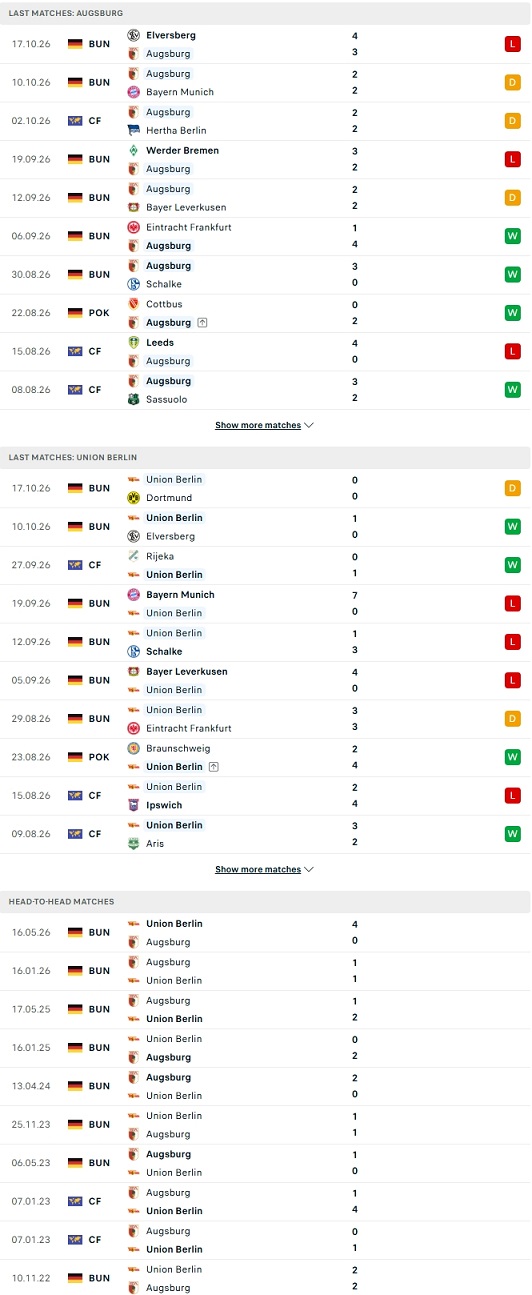Viewport: 532px width, 1295px height.
Task: Expand more matches under the Augsburg section
Action: click(265, 425)
